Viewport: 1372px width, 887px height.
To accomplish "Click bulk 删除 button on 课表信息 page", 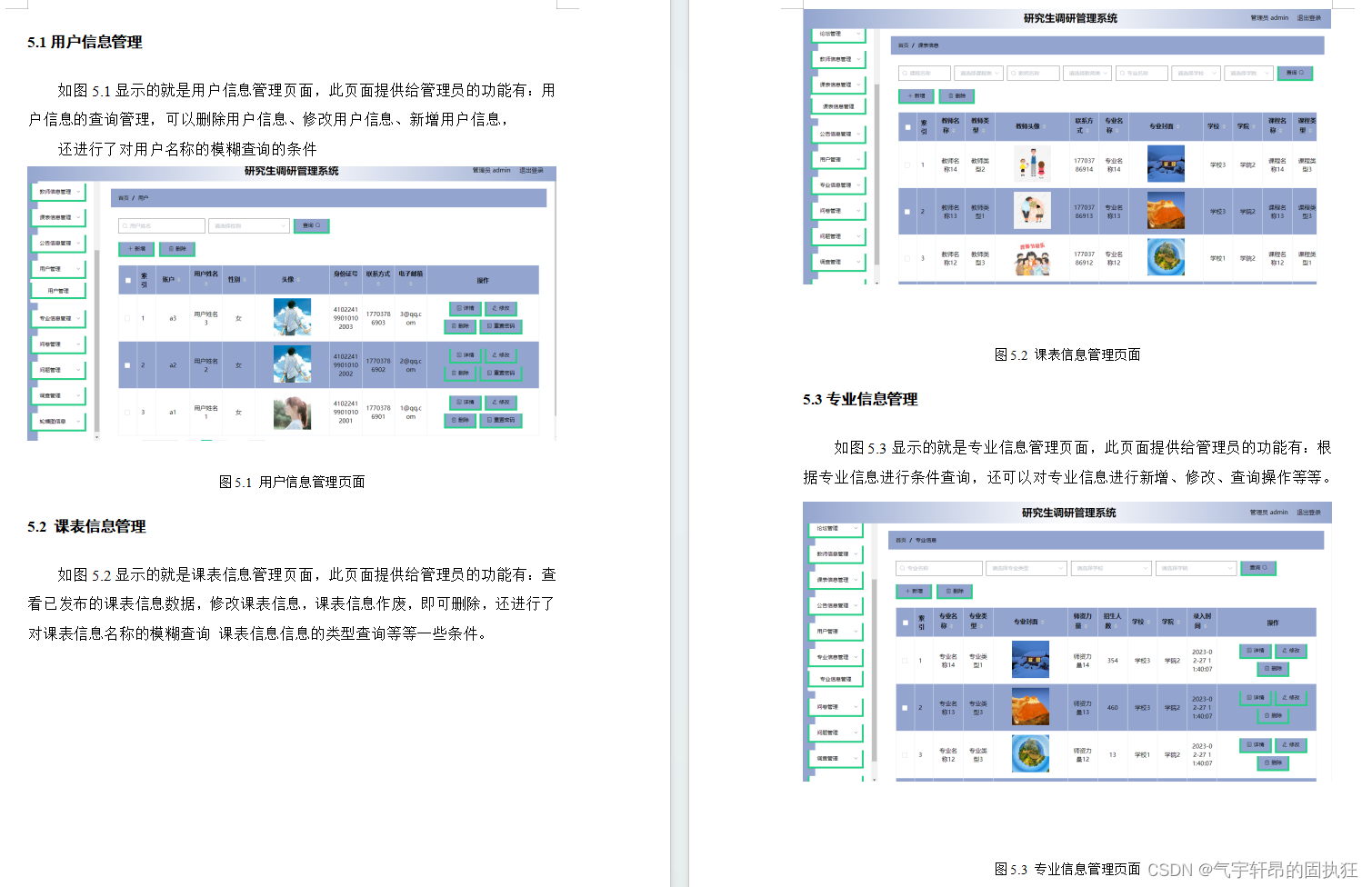I will pos(957,95).
